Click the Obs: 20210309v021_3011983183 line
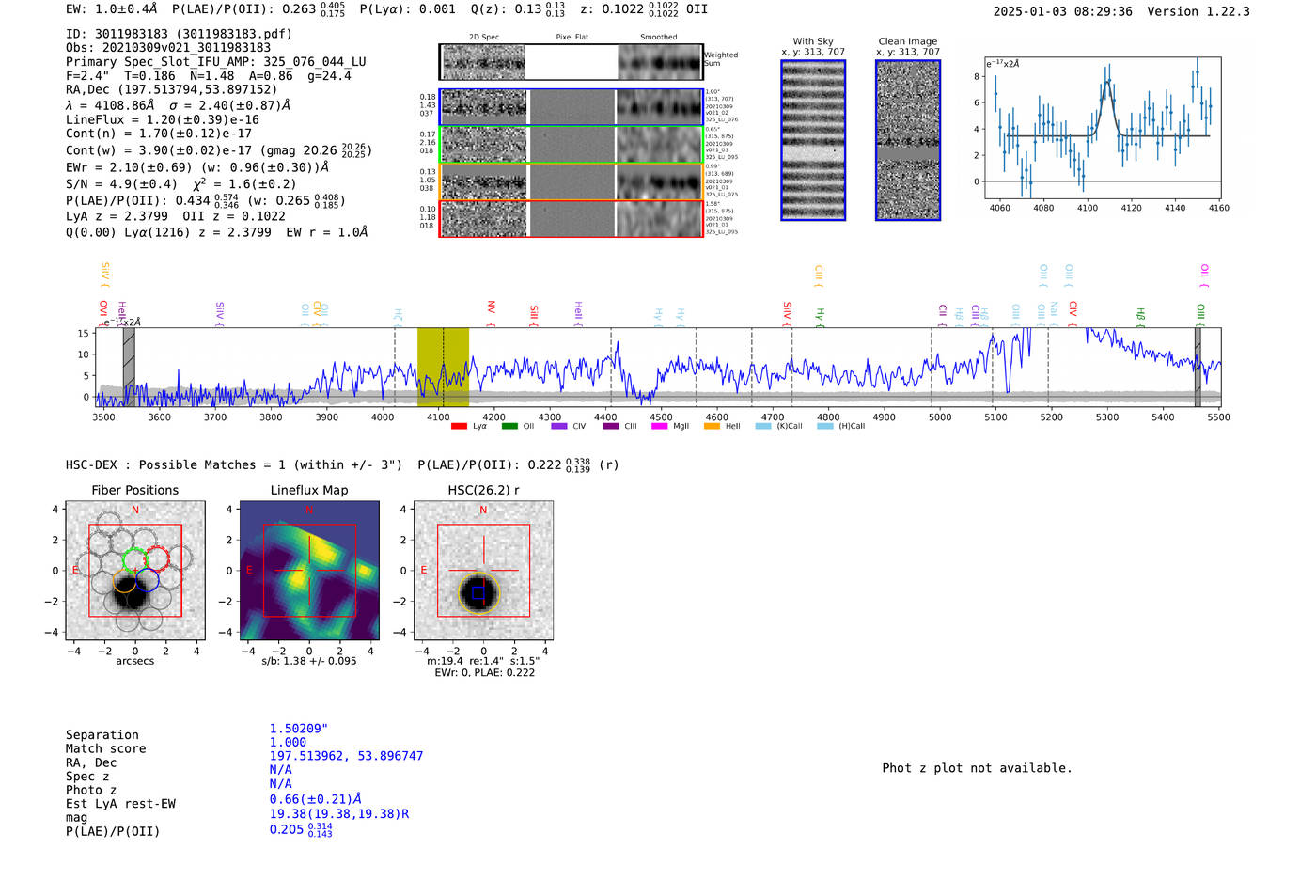The height and width of the screenshot is (896, 1316). [168, 48]
